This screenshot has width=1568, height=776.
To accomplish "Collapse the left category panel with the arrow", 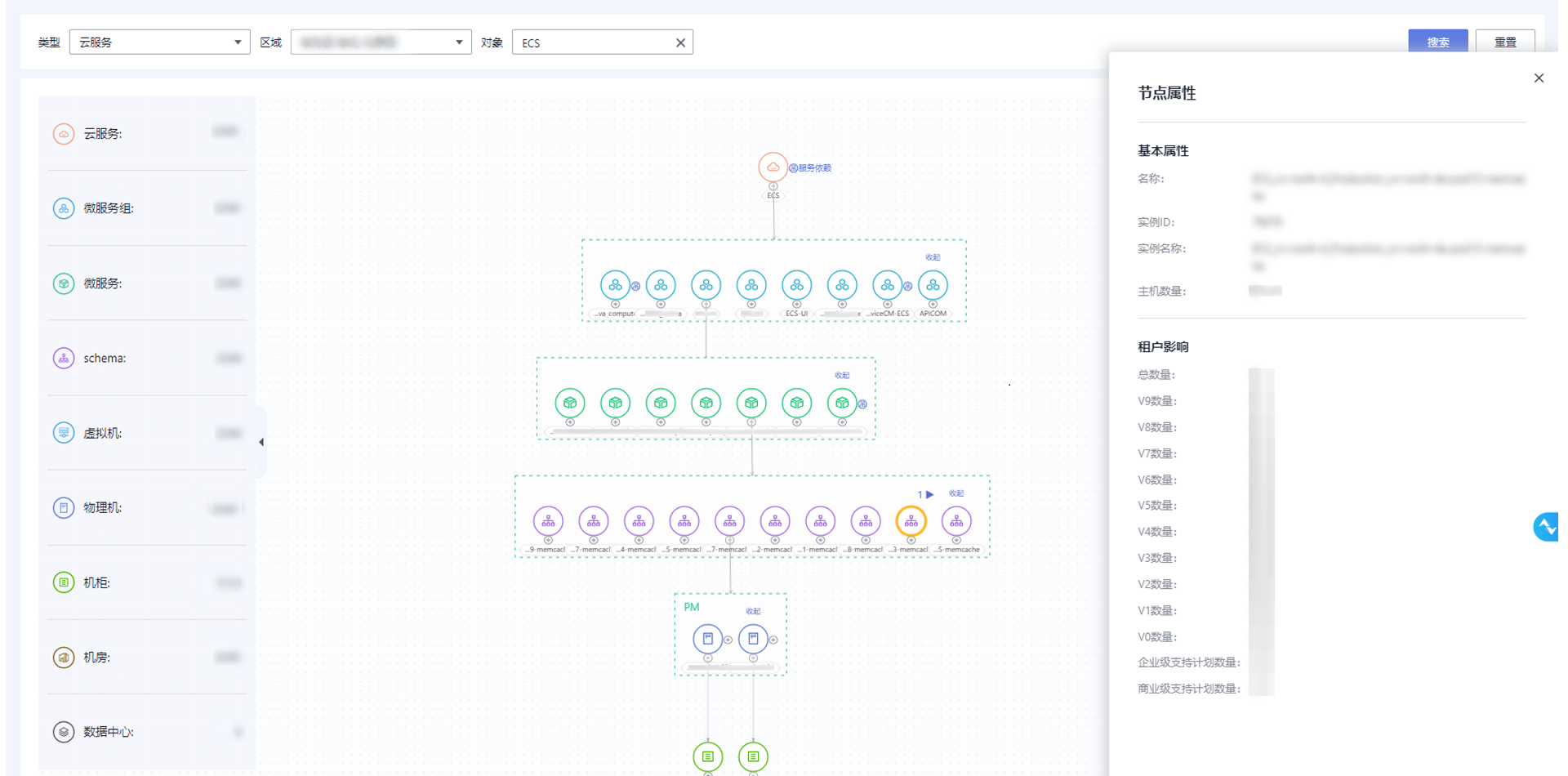I will [x=260, y=440].
